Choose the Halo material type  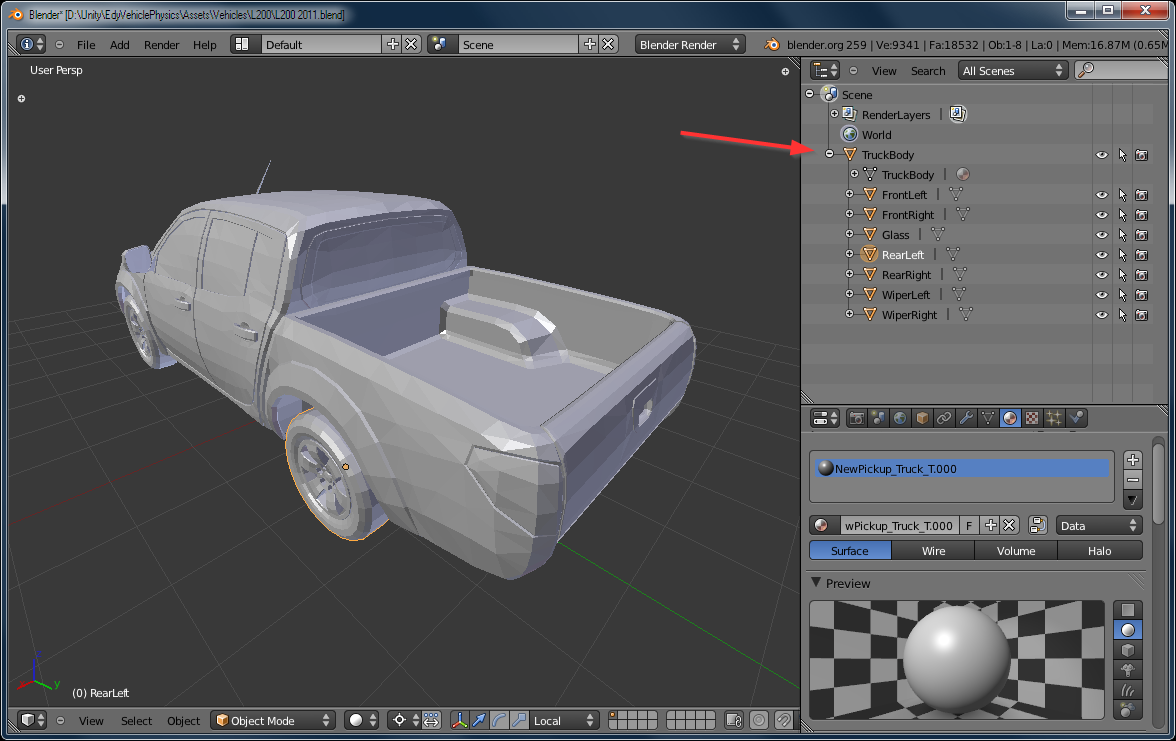pos(1099,551)
